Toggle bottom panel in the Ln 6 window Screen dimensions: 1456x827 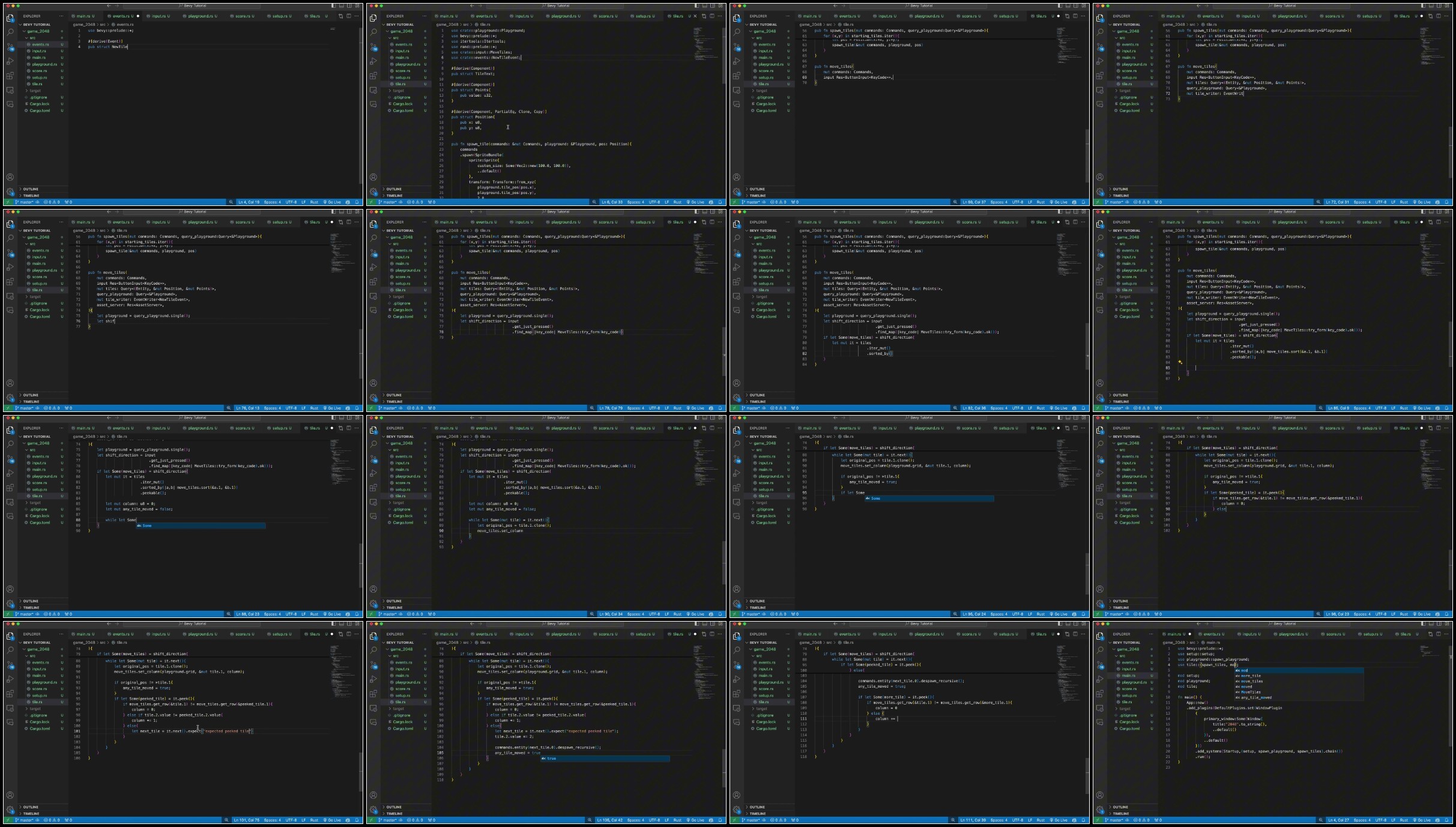pos(704,5)
